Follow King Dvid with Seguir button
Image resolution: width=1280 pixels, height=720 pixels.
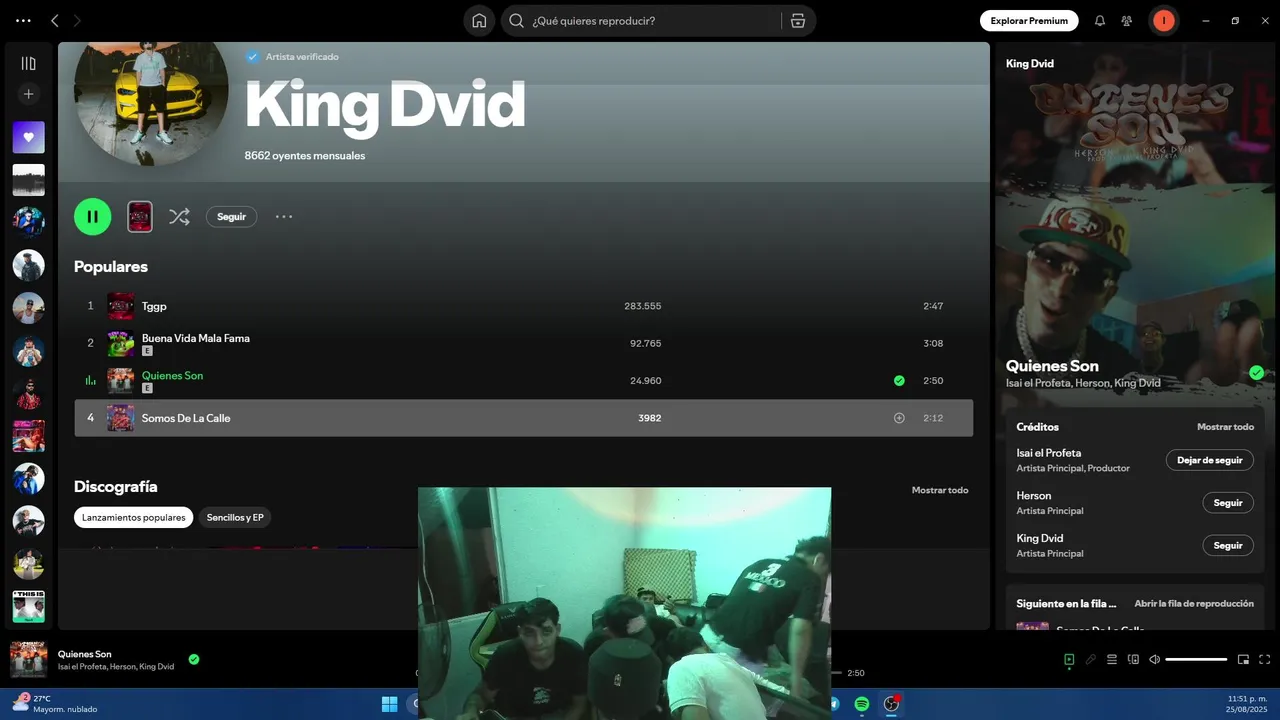click(x=231, y=216)
